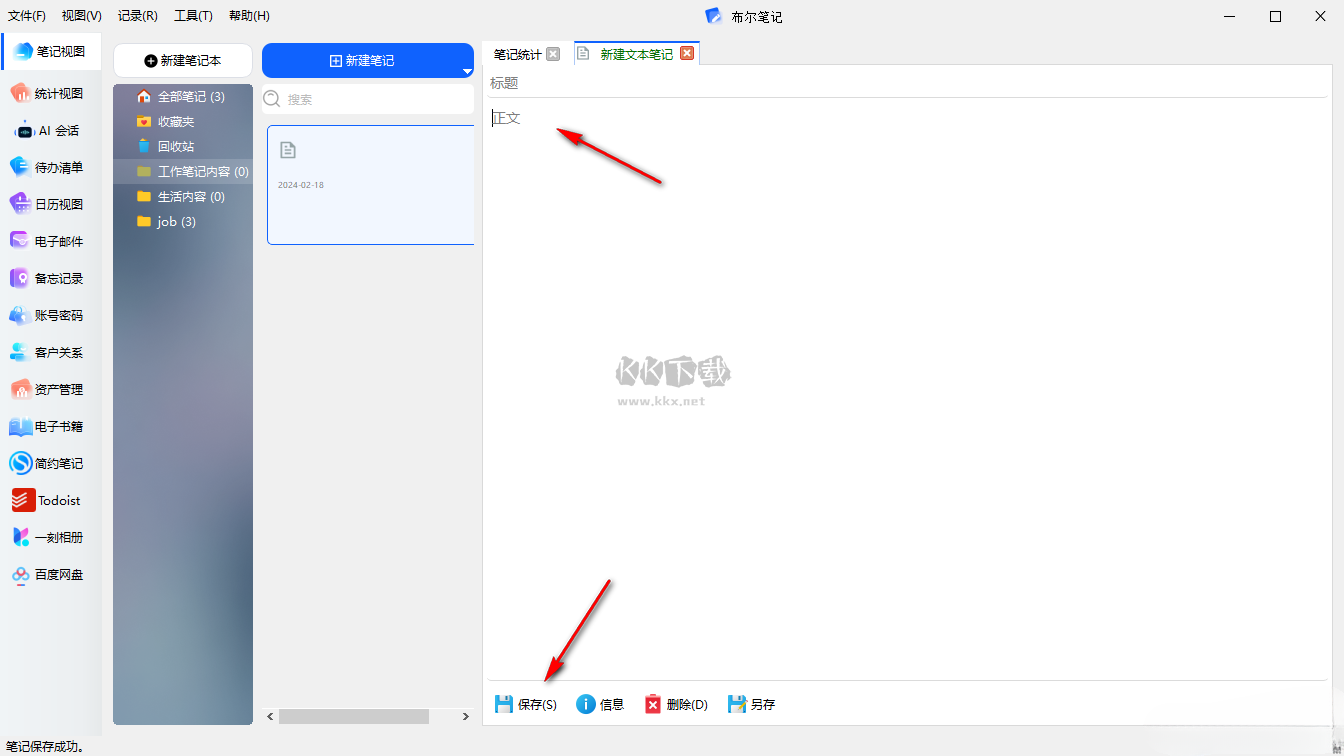Open the 统计视图 sidebar icon
This screenshot has height=756, width=1344.
(x=21, y=93)
